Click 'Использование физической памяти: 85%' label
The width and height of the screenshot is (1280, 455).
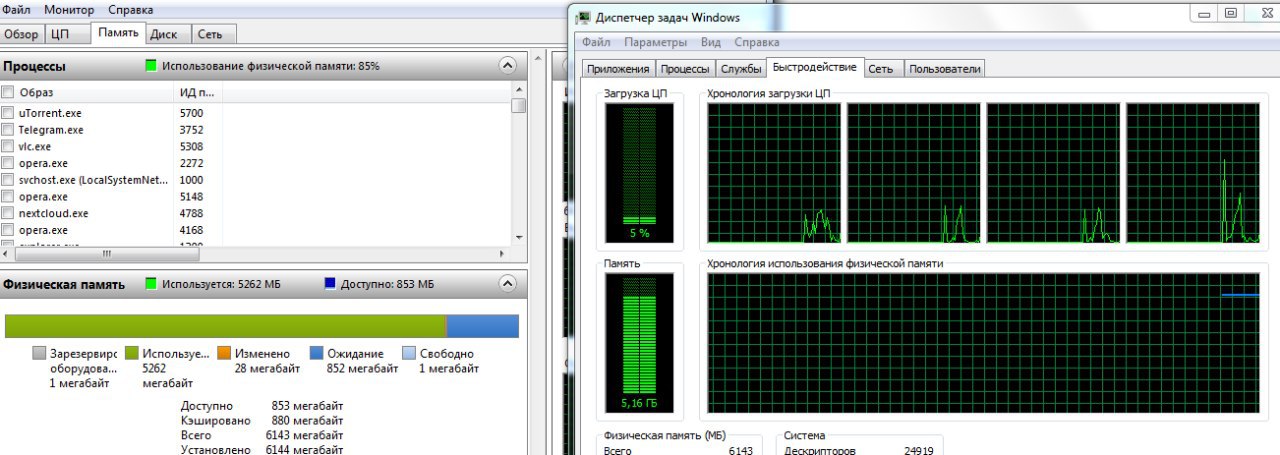pyautogui.click(x=271, y=66)
